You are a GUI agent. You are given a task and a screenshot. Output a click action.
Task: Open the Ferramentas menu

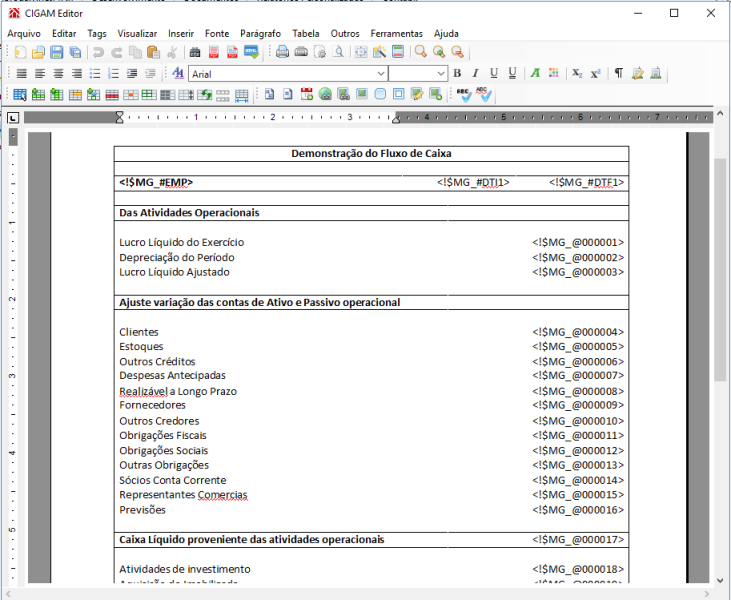pyautogui.click(x=396, y=34)
